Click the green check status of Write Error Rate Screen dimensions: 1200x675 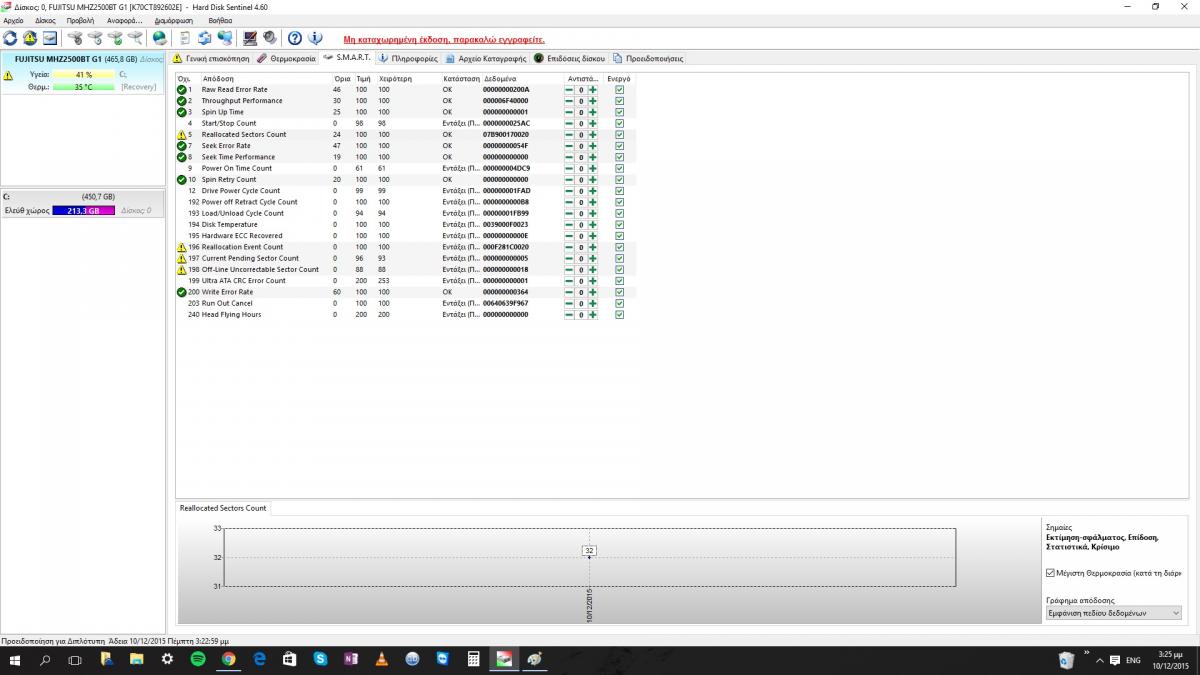click(182, 292)
